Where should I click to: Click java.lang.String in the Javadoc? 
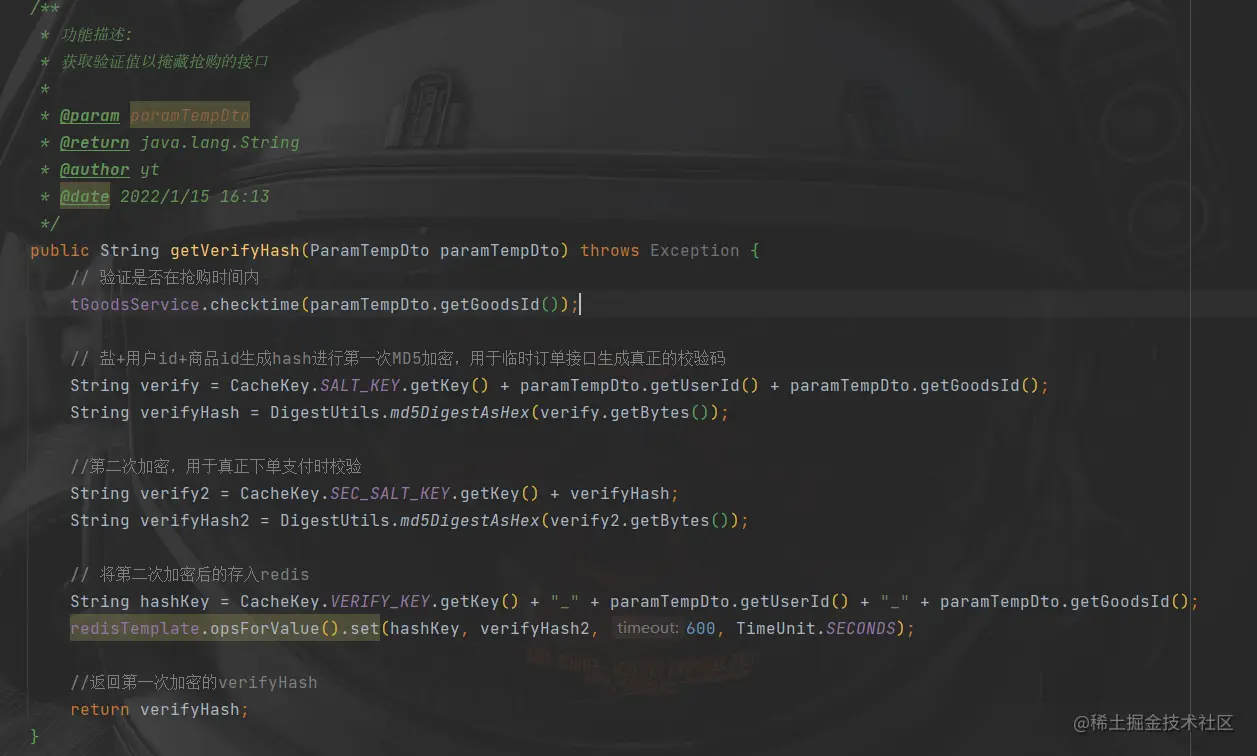pos(220,143)
